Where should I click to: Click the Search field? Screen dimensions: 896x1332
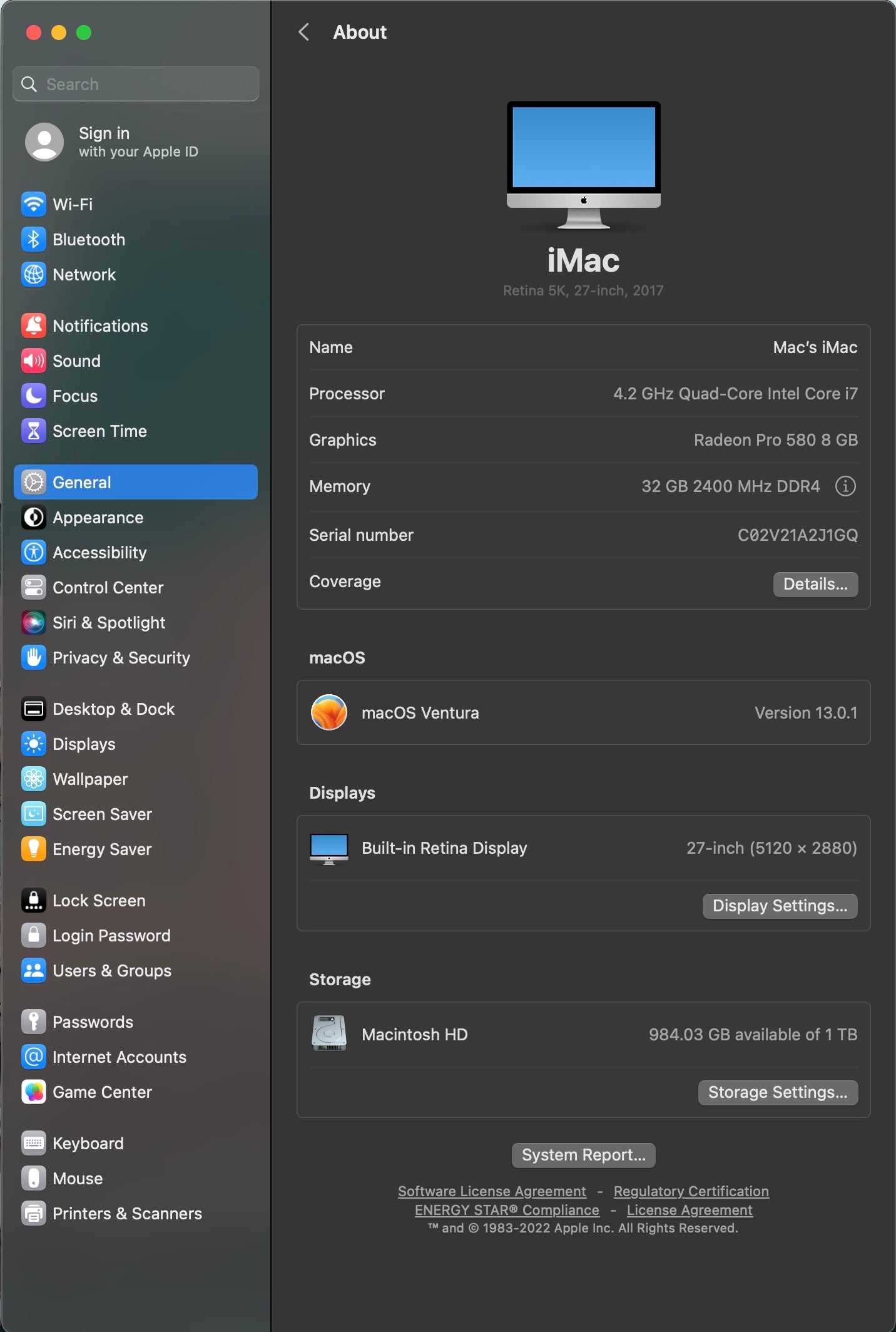coord(136,84)
